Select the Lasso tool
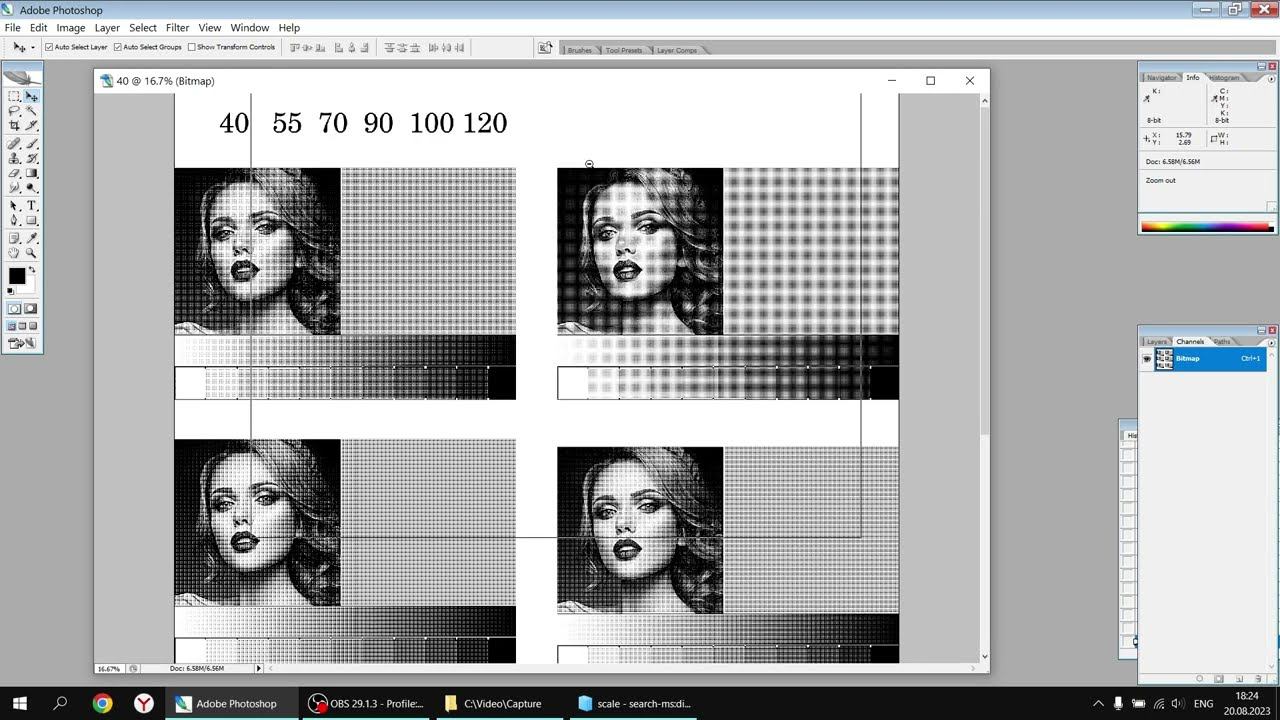The height and width of the screenshot is (720, 1280). point(14,110)
